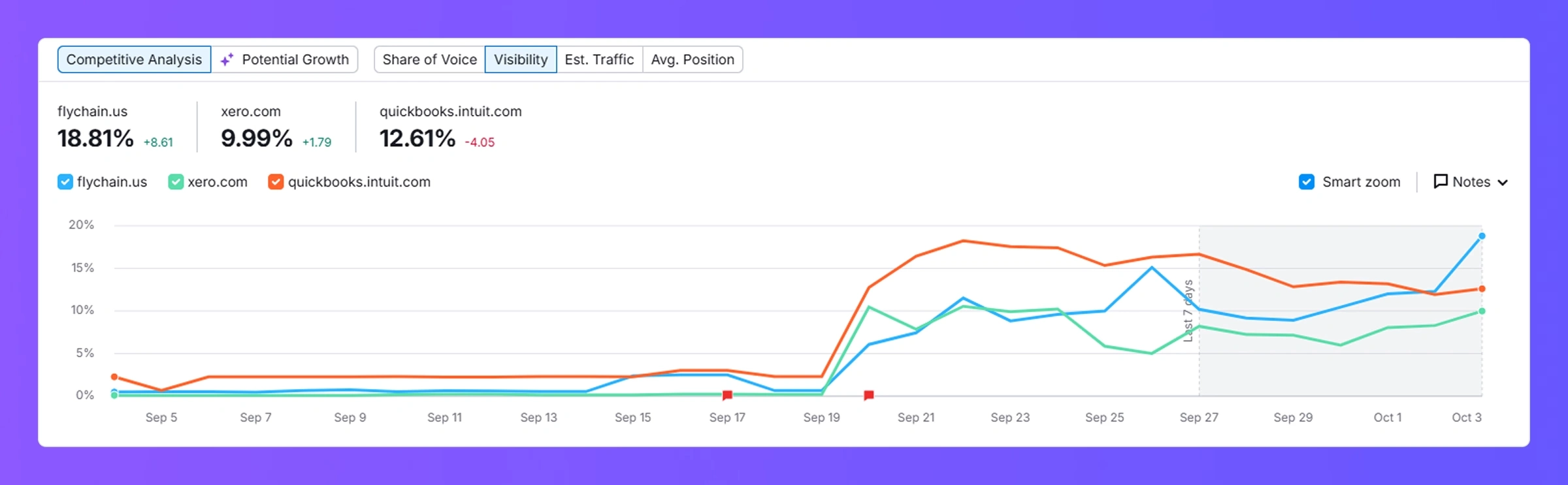Image resolution: width=1568 pixels, height=485 pixels.
Task: Click the quickbooks.intuit.com 12.61% summary
Action: (417, 138)
